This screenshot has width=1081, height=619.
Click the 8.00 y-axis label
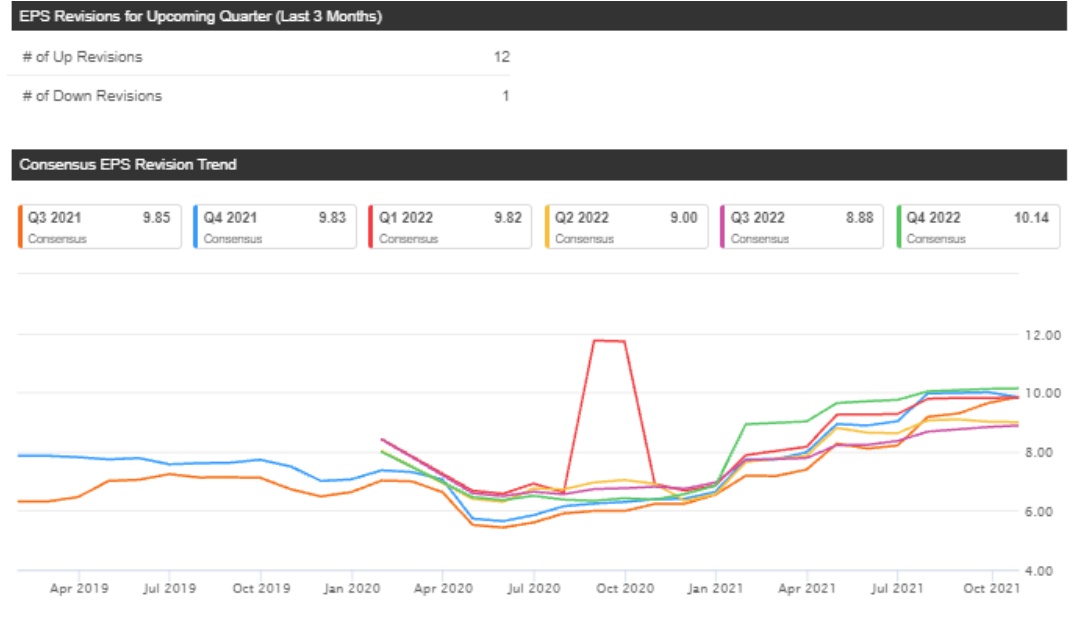click(1040, 453)
